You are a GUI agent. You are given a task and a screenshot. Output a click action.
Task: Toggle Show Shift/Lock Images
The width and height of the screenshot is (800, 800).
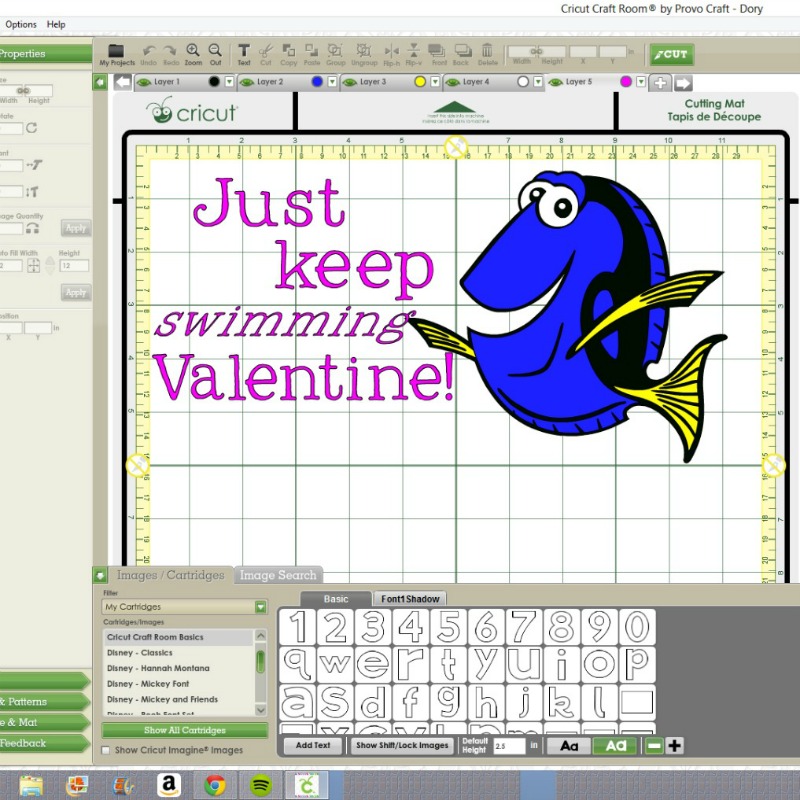(x=402, y=745)
